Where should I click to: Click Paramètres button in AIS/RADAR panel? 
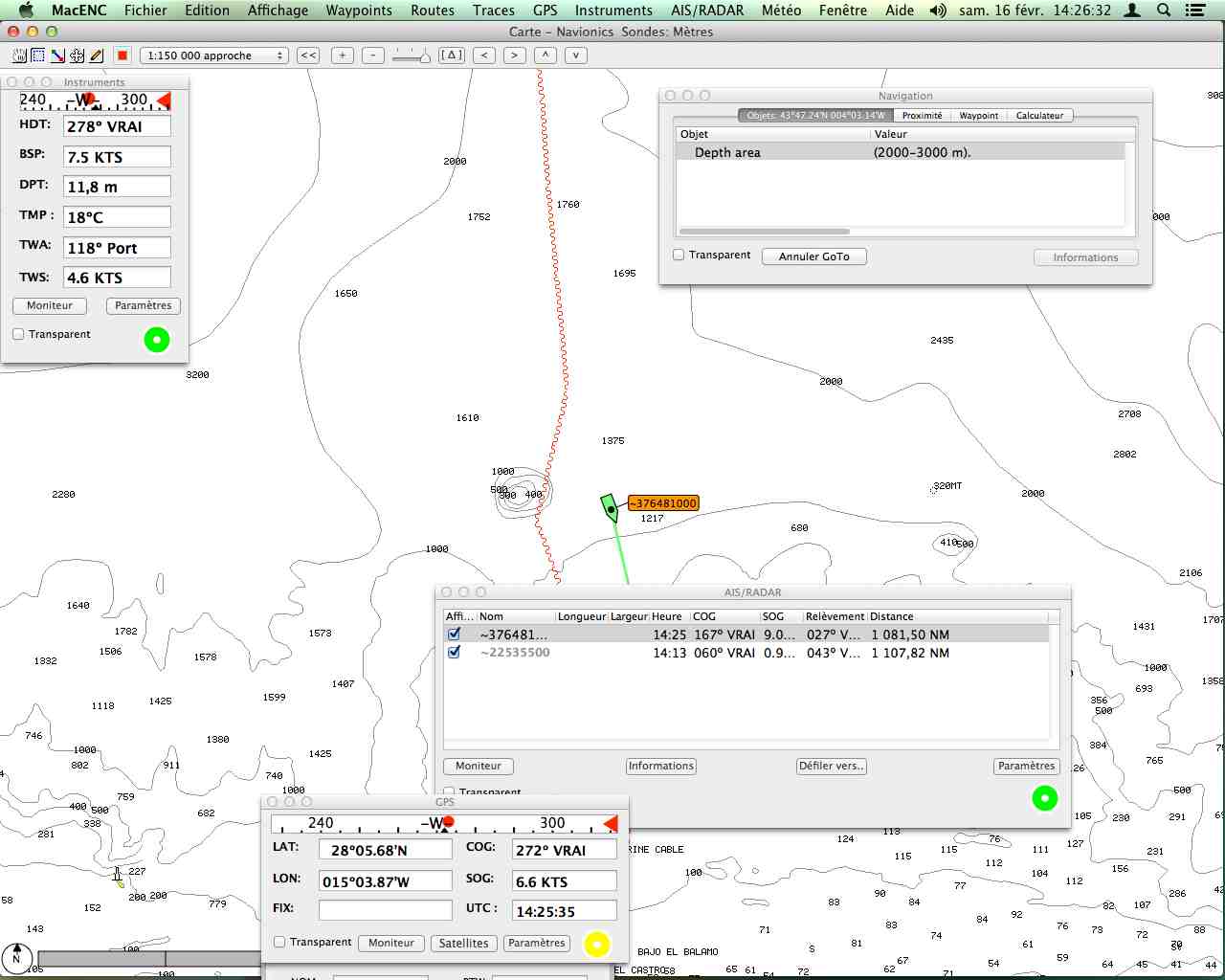1027,766
